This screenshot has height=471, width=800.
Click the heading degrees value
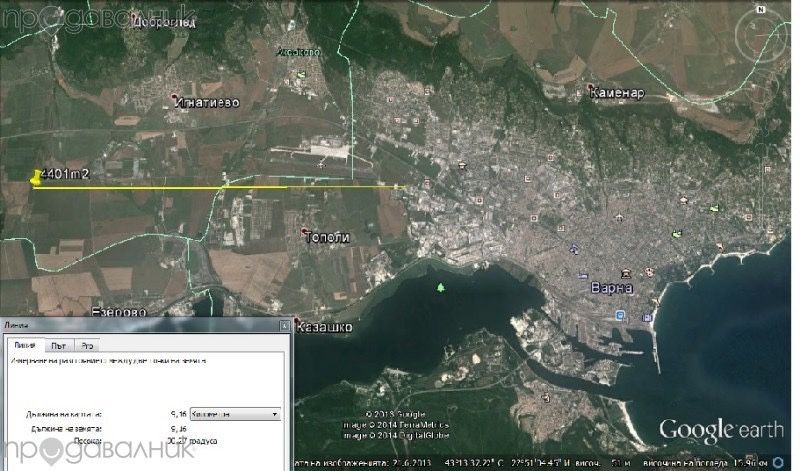191,441
